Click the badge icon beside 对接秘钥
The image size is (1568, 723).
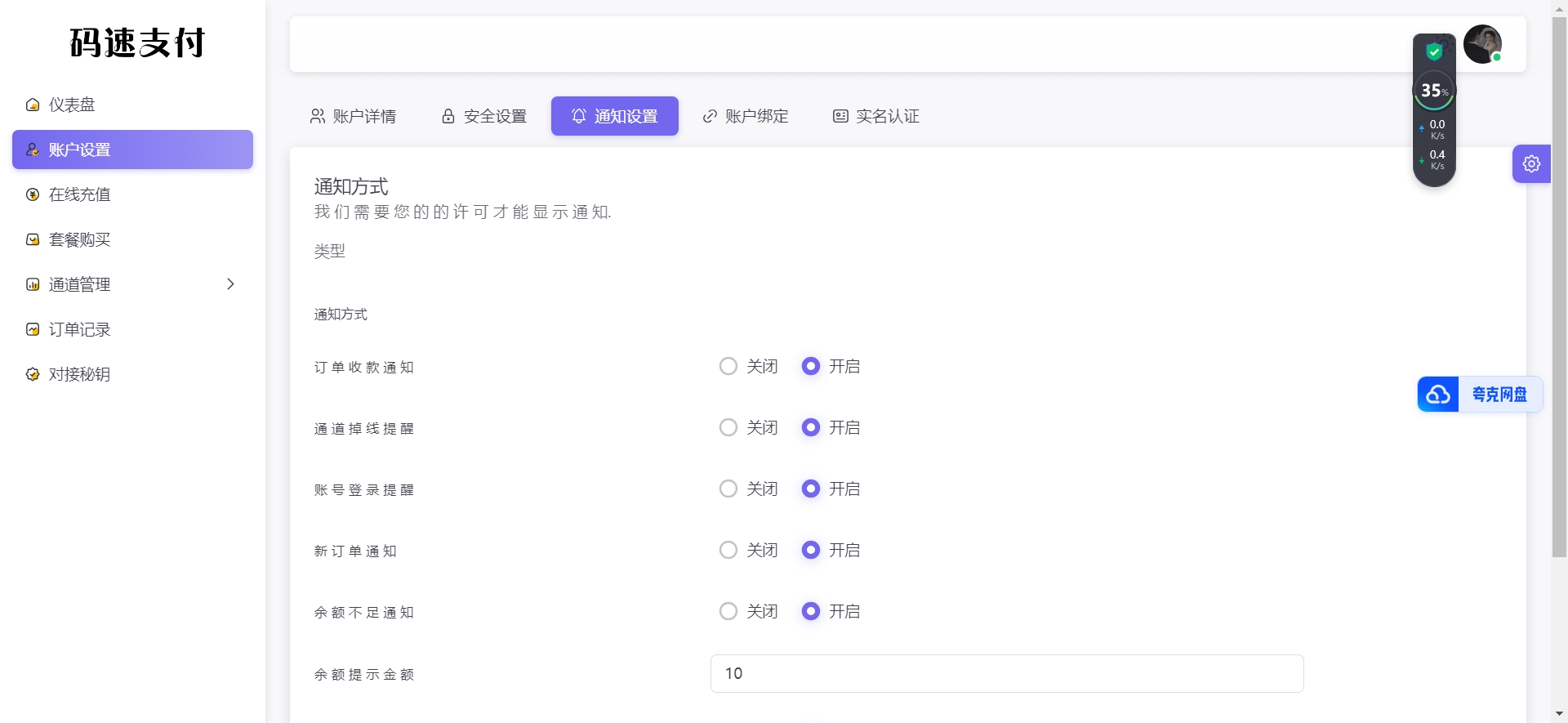point(33,374)
